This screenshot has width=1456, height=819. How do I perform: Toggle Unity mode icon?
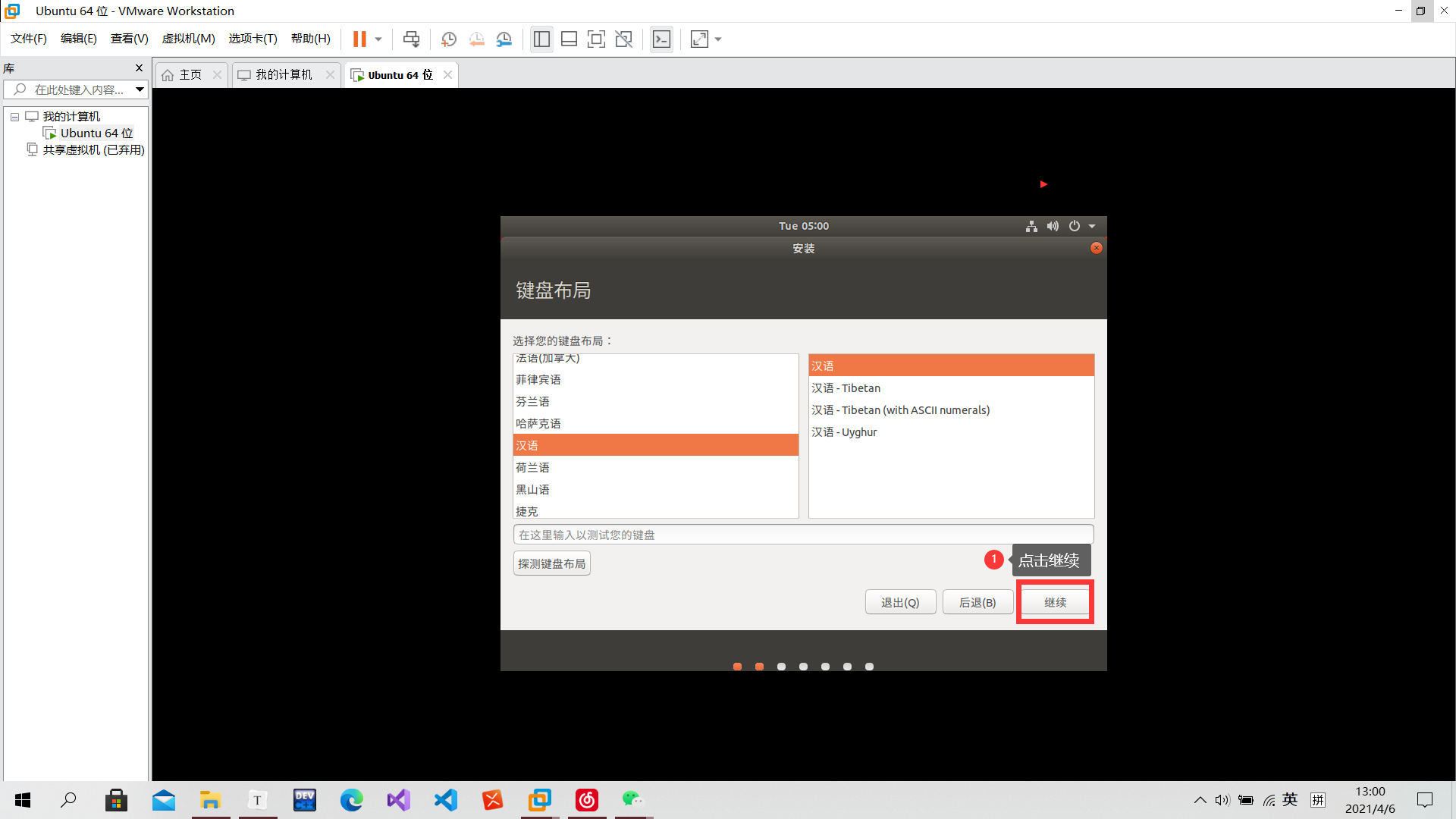coord(623,39)
